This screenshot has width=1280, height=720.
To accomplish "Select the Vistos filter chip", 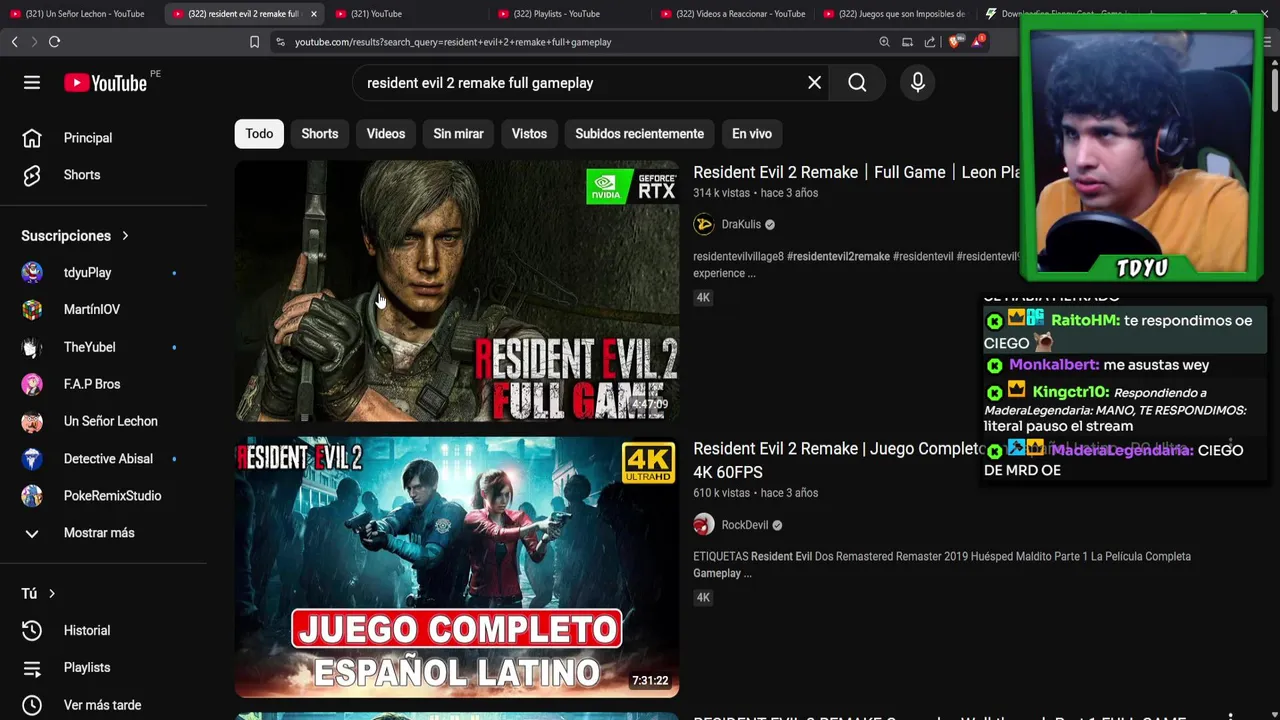I will 529,134.
